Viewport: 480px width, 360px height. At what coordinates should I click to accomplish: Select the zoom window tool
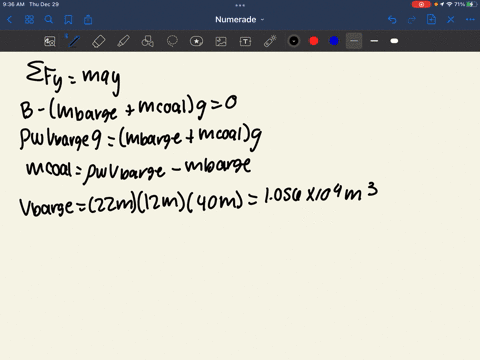pyautogui.click(x=50, y=41)
